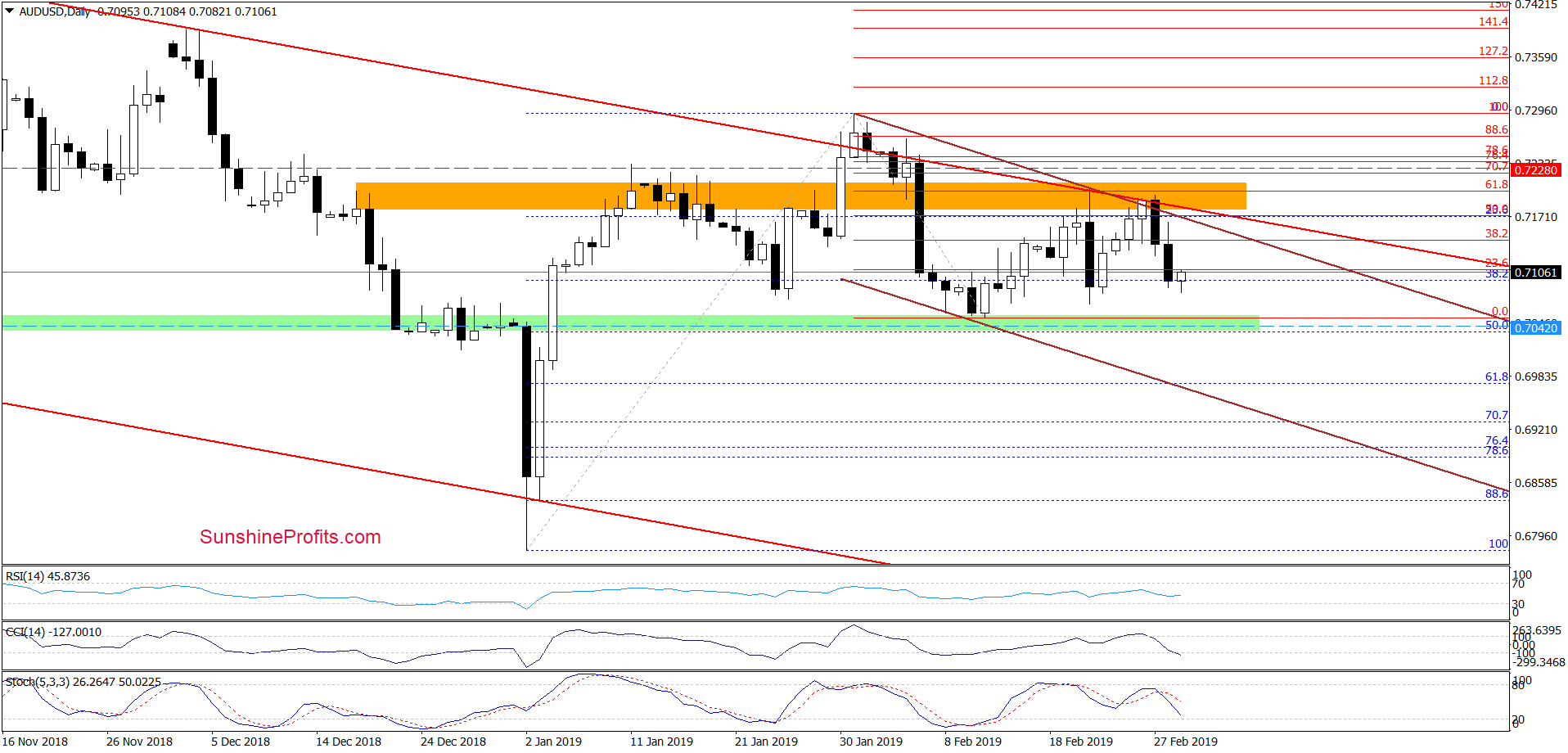Select the blue 0.70420 price tag
1568x753 pixels.
(1535, 328)
